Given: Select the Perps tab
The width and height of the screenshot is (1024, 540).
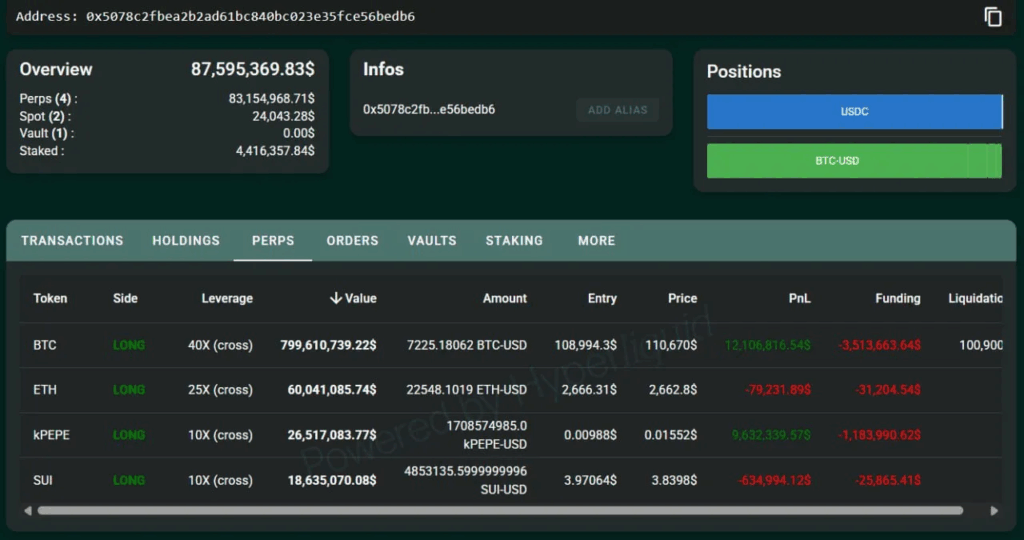Looking at the screenshot, I should pyautogui.click(x=273, y=241).
